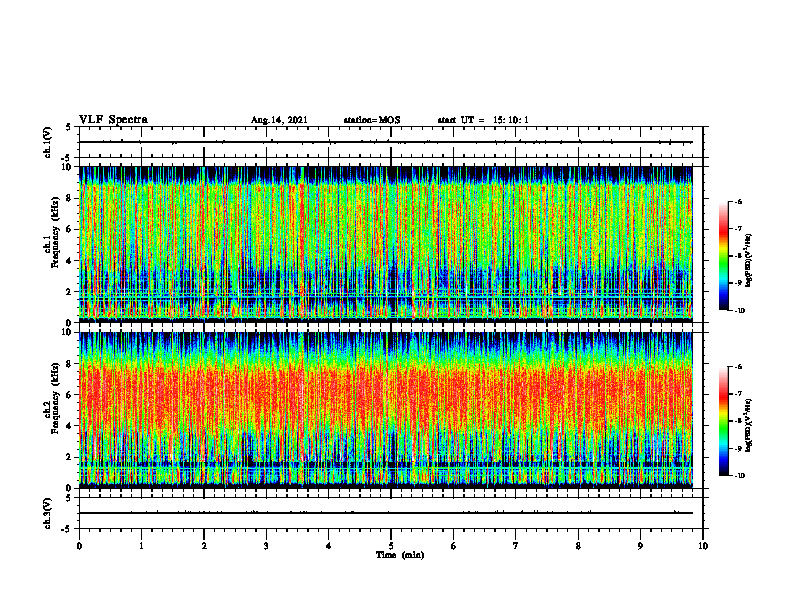Click the "-10" label on ch.2 color scale

coord(739,475)
